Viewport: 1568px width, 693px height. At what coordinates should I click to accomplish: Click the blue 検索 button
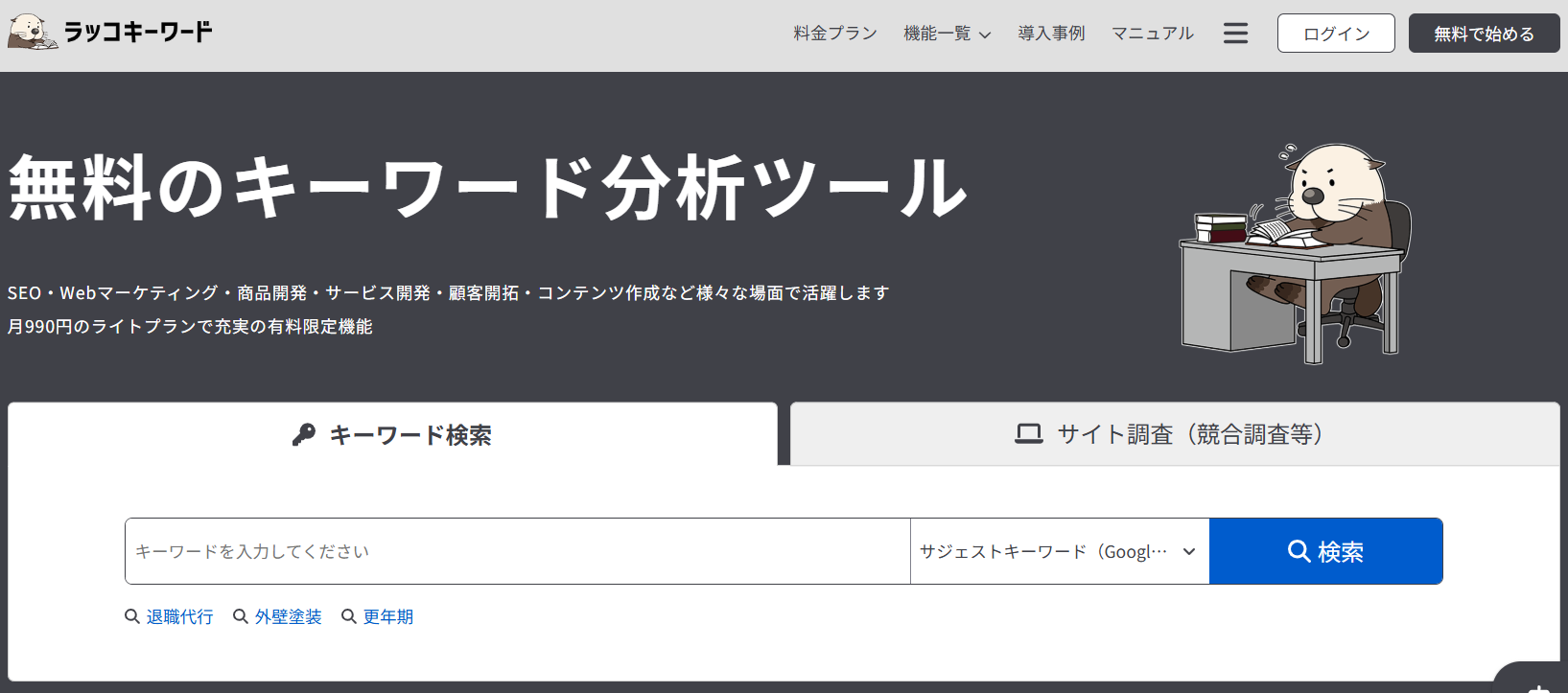click(x=1325, y=551)
